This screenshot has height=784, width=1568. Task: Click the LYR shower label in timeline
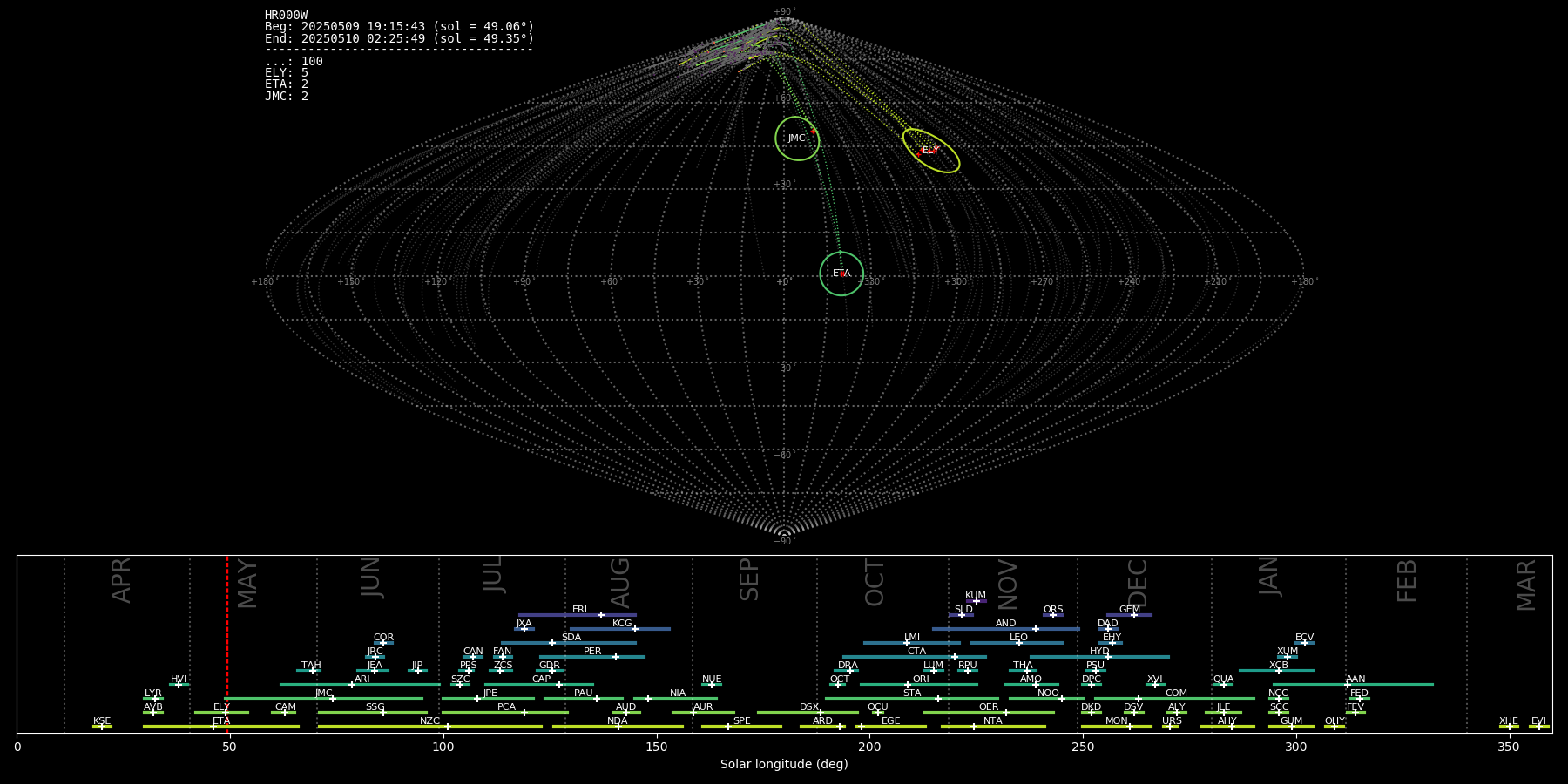[x=153, y=693]
